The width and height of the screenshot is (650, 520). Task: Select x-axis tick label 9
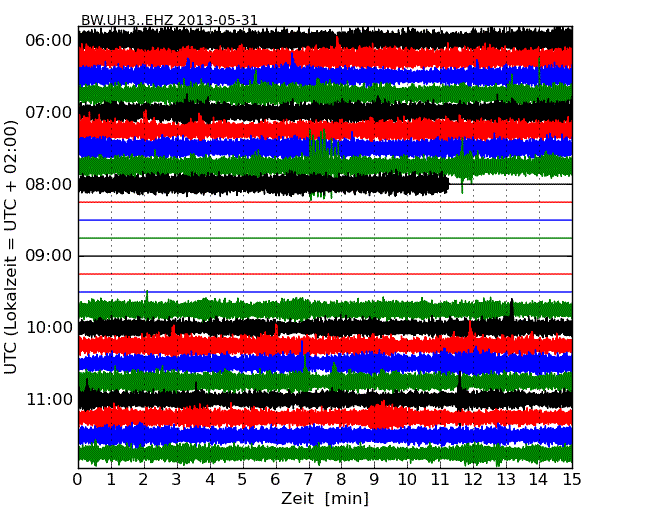[x=374, y=479]
